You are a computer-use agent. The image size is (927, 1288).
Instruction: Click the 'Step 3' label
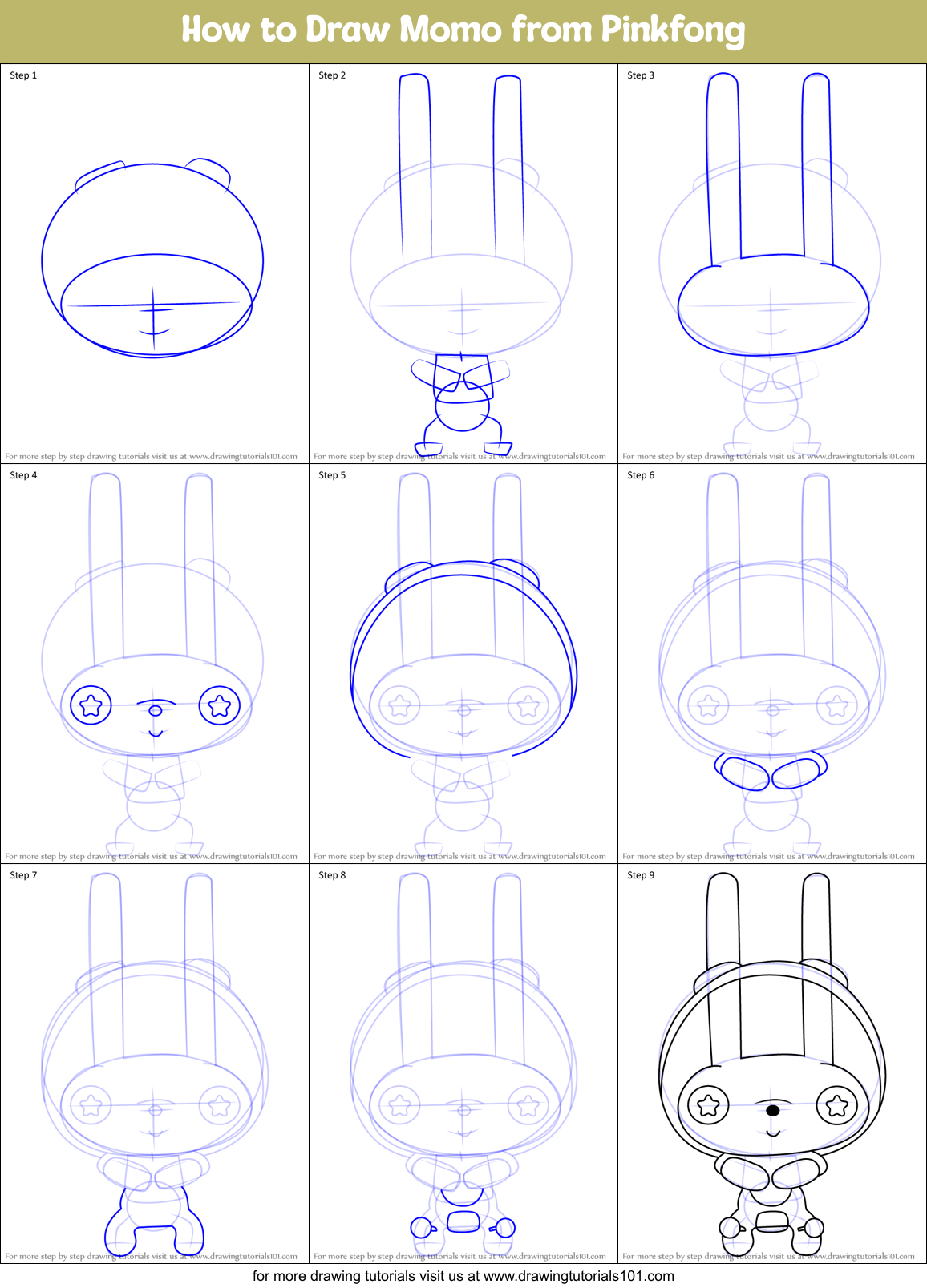coord(641,75)
